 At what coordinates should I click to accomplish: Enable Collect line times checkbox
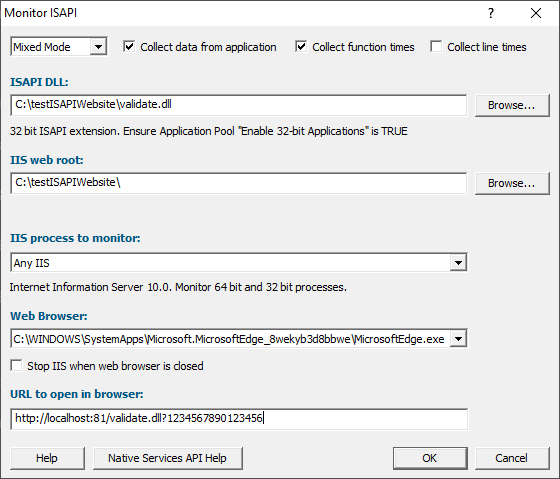[x=436, y=46]
